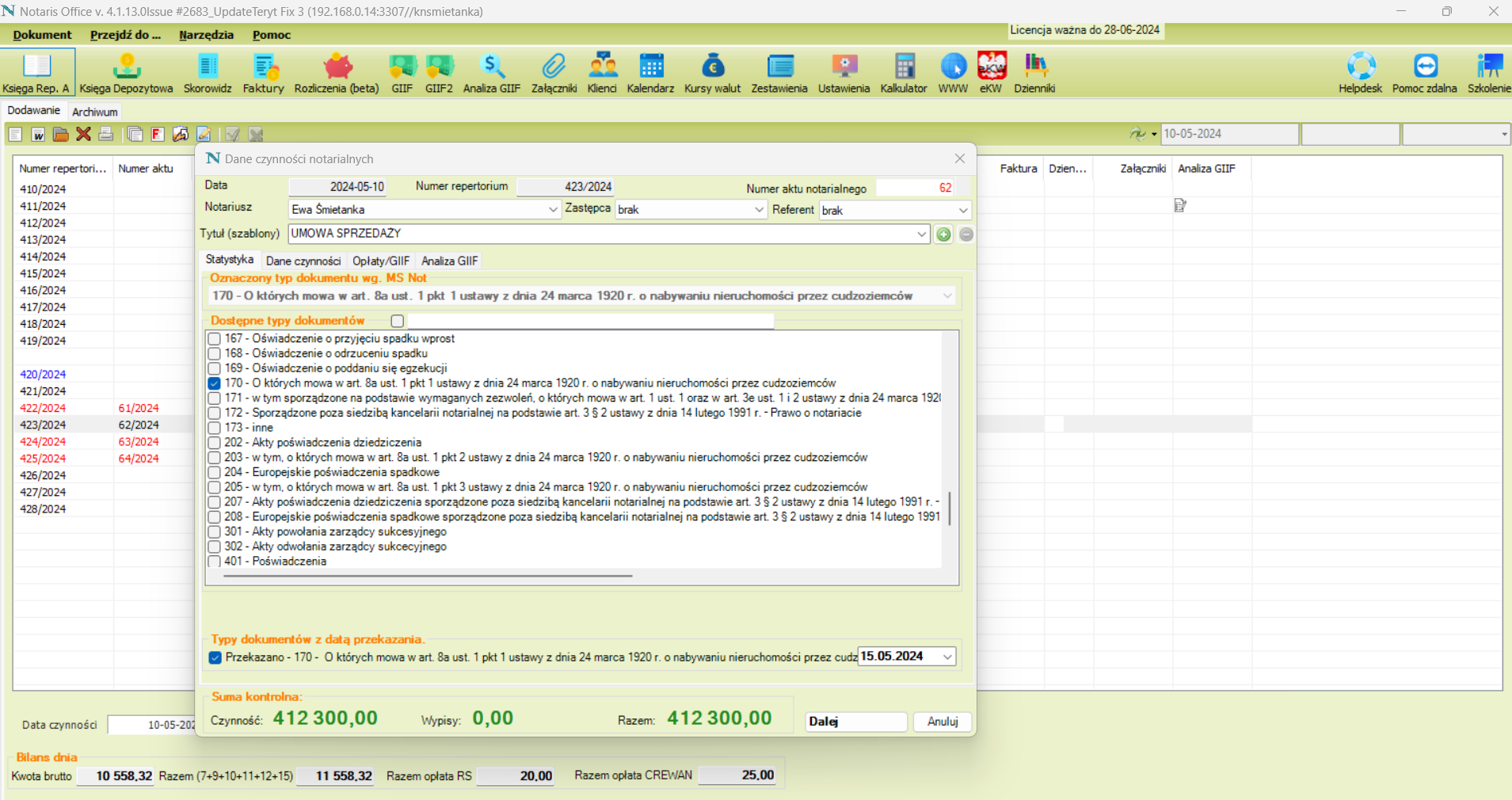The image size is (1512, 800).
Task: Open Szkolenie training icon
Action: (x=1489, y=72)
